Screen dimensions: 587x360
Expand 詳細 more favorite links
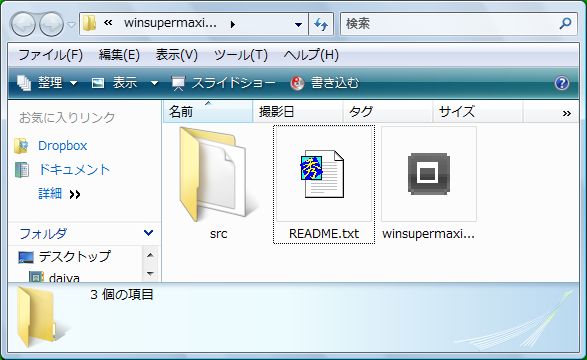pos(59,194)
